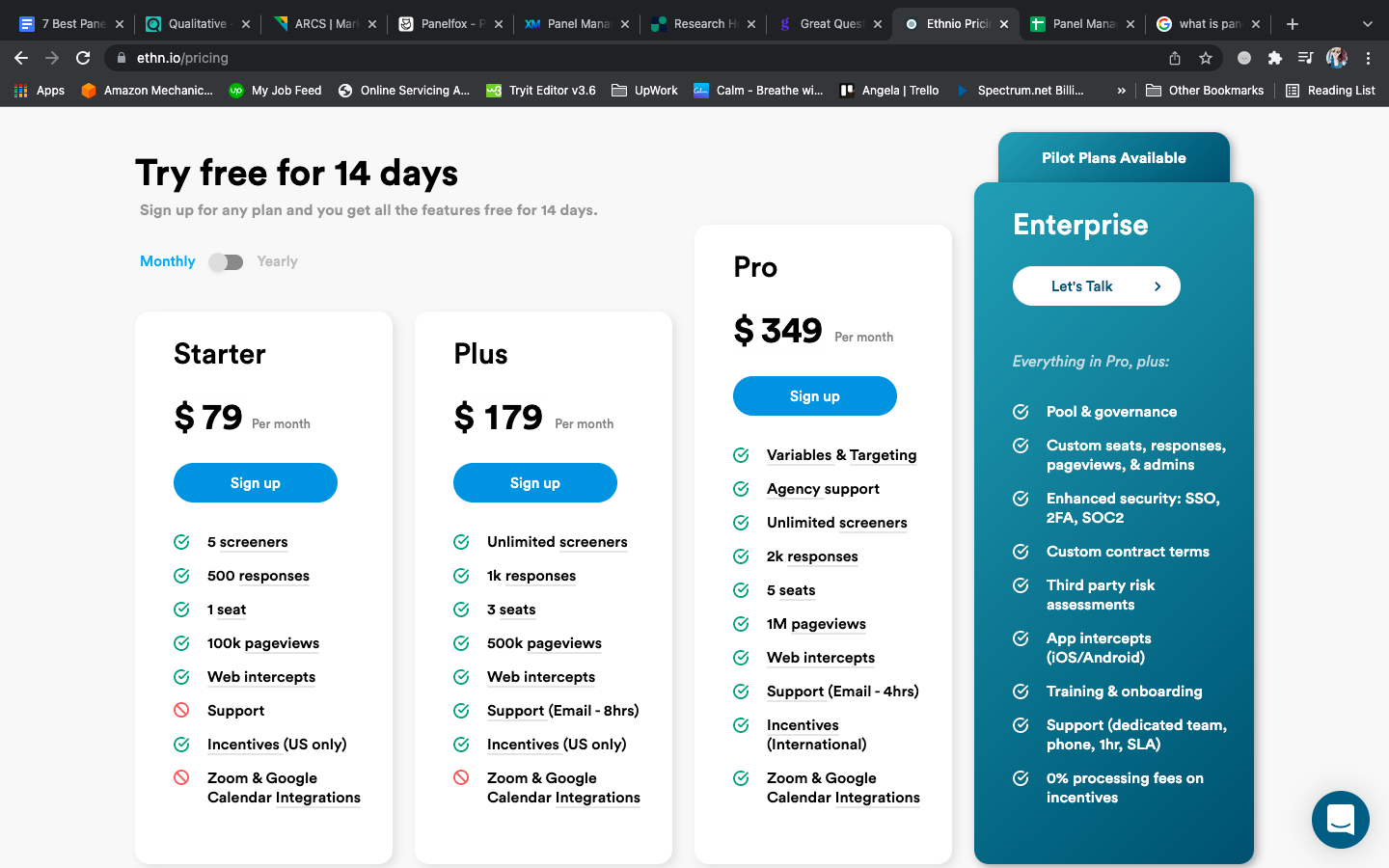Click Sign up under the Starter plan
This screenshot has width=1389, height=868.
pyautogui.click(x=255, y=483)
